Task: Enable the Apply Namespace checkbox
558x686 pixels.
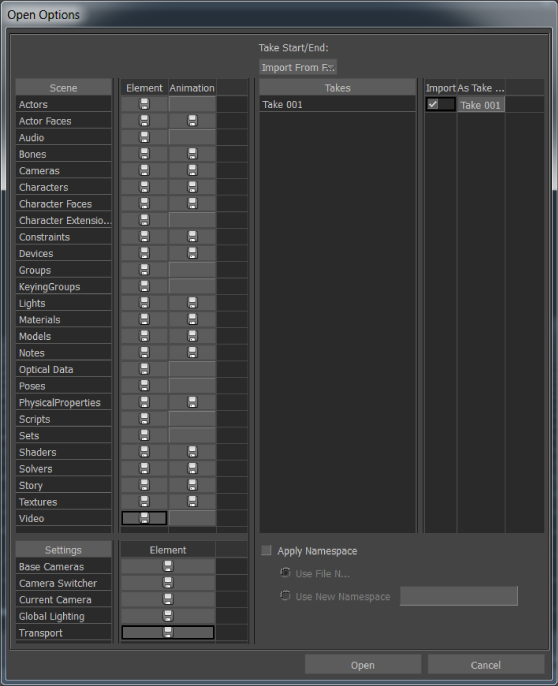Action: point(266,550)
